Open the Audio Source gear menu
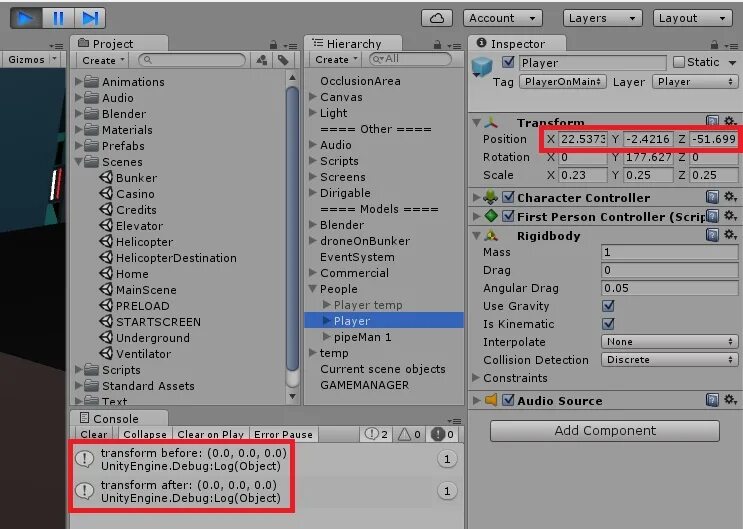 (730, 400)
